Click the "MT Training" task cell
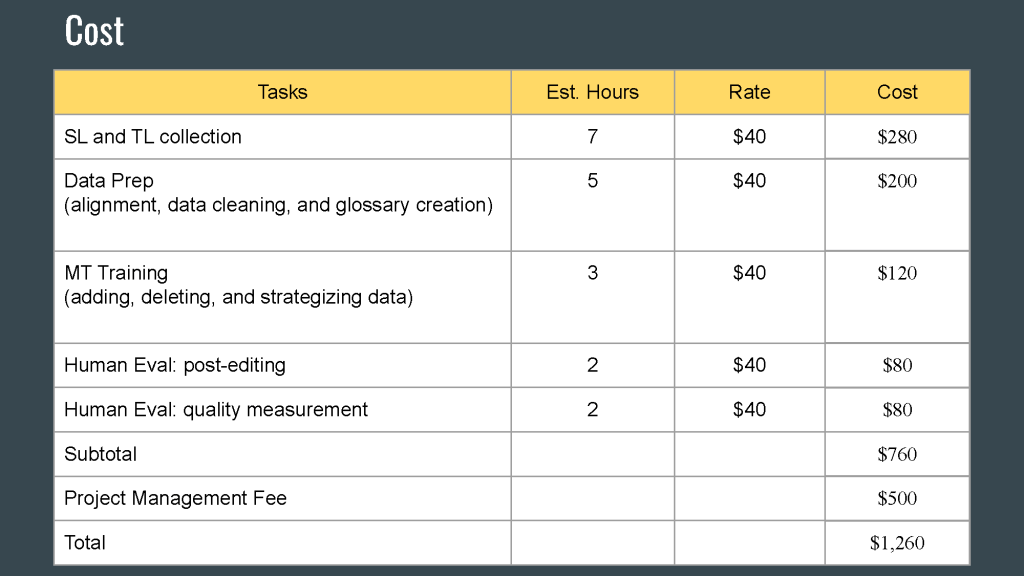 (238, 285)
